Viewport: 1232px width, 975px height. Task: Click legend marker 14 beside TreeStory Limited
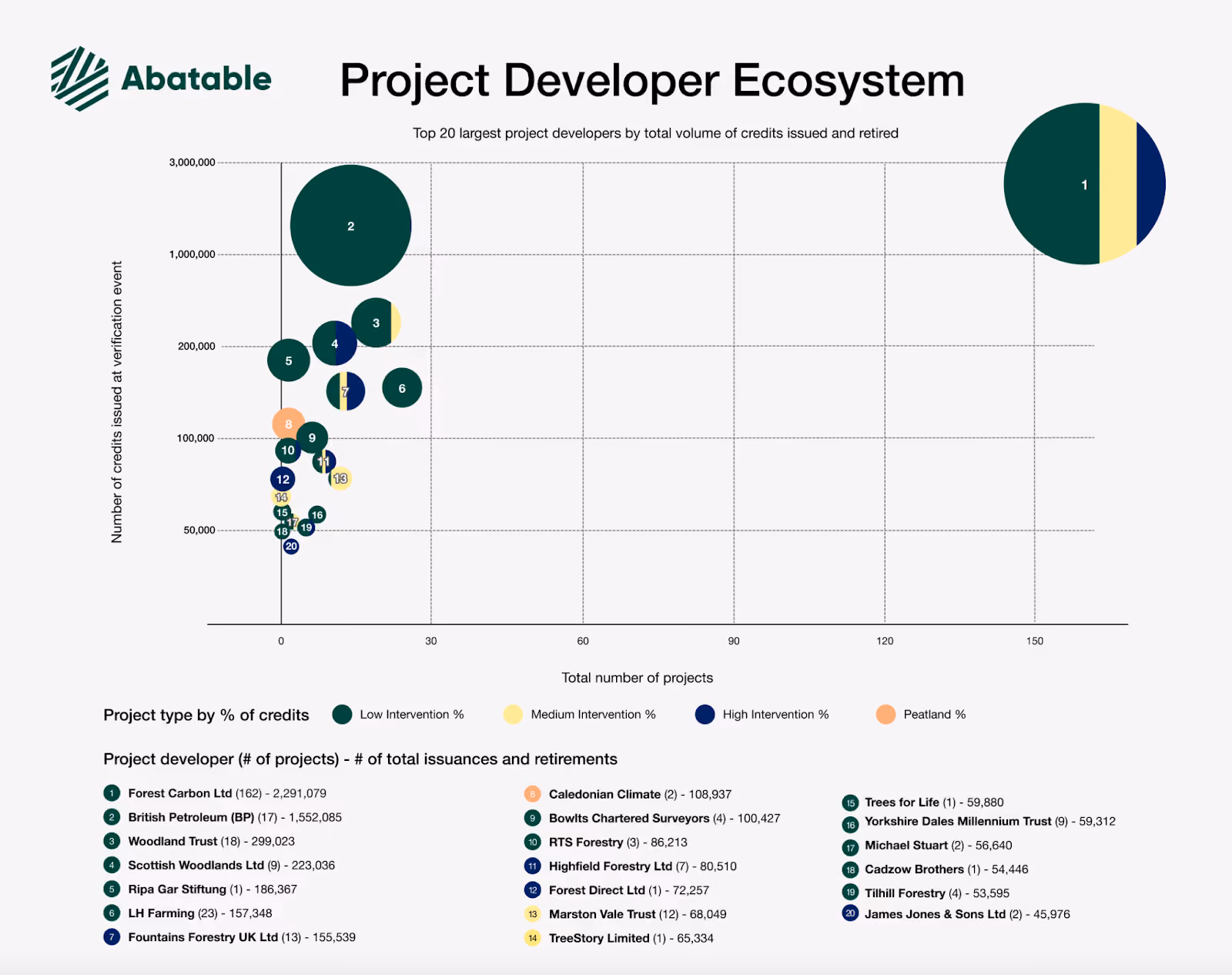coord(532,938)
